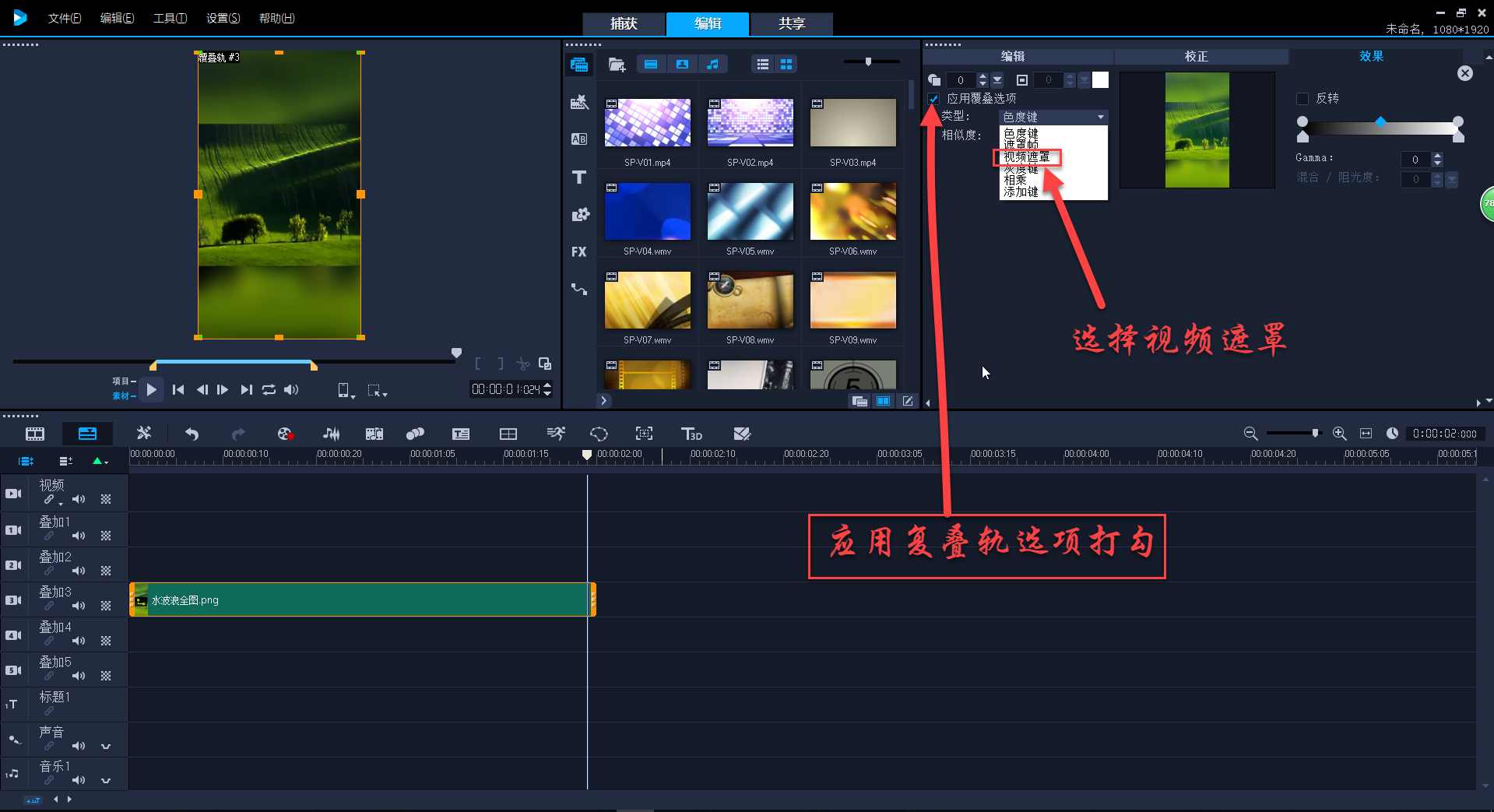Open the Transitions (AB) library
Screen dimensions: 1494x812
(579, 139)
